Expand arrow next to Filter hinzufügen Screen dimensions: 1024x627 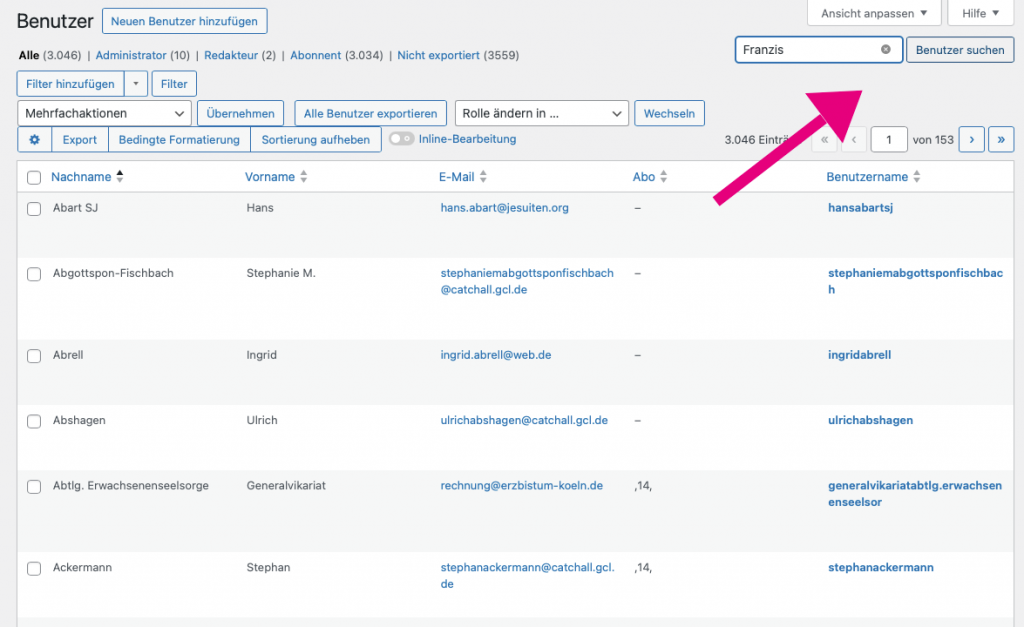click(135, 84)
